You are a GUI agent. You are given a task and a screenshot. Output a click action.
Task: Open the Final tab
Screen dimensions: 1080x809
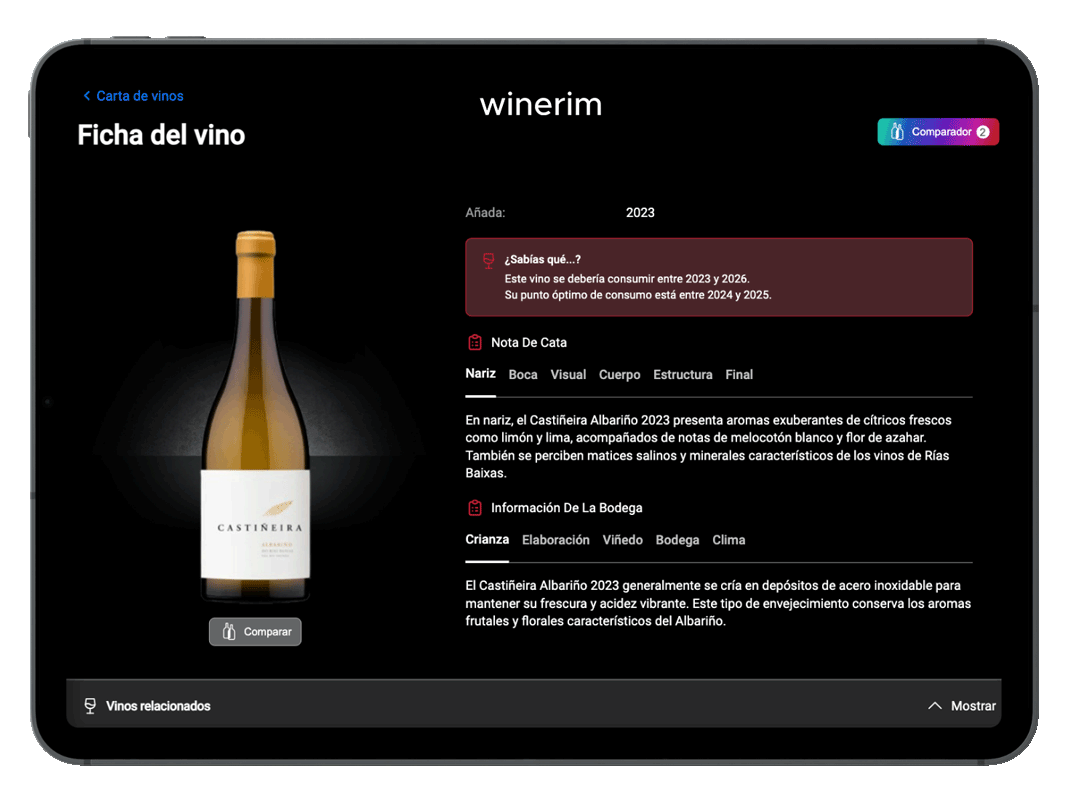[739, 374]
